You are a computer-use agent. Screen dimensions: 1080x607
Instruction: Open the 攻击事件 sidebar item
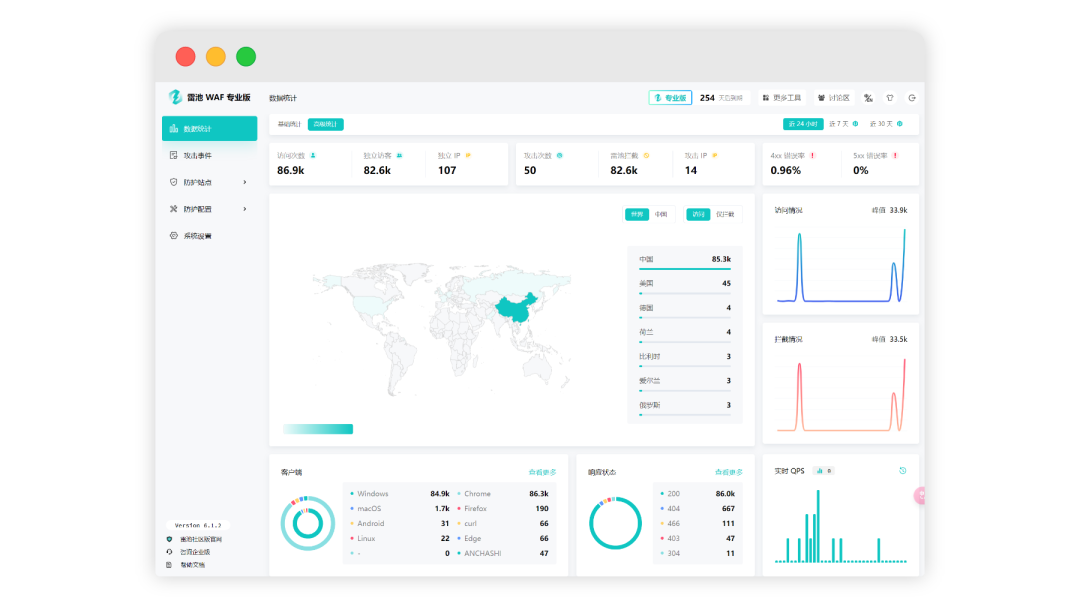(x=209, y=156)
